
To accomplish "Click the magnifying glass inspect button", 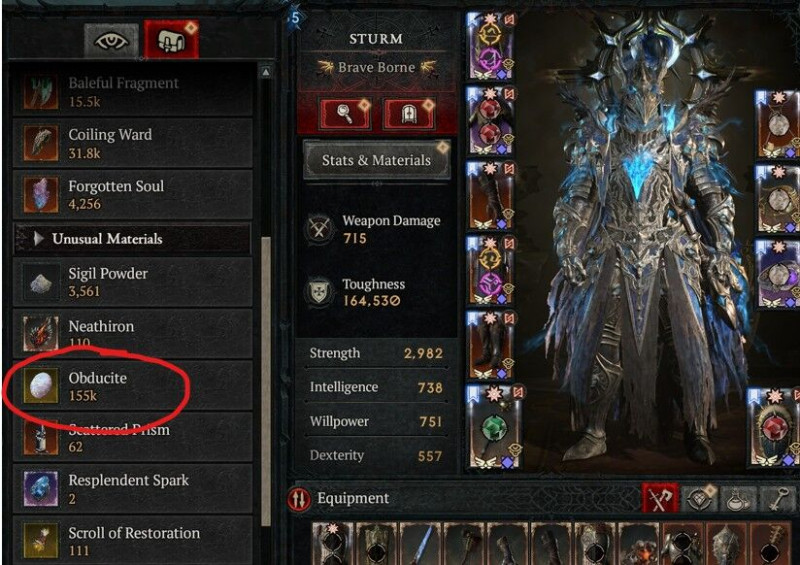I will pyautogui.click(x=345, y=114).
